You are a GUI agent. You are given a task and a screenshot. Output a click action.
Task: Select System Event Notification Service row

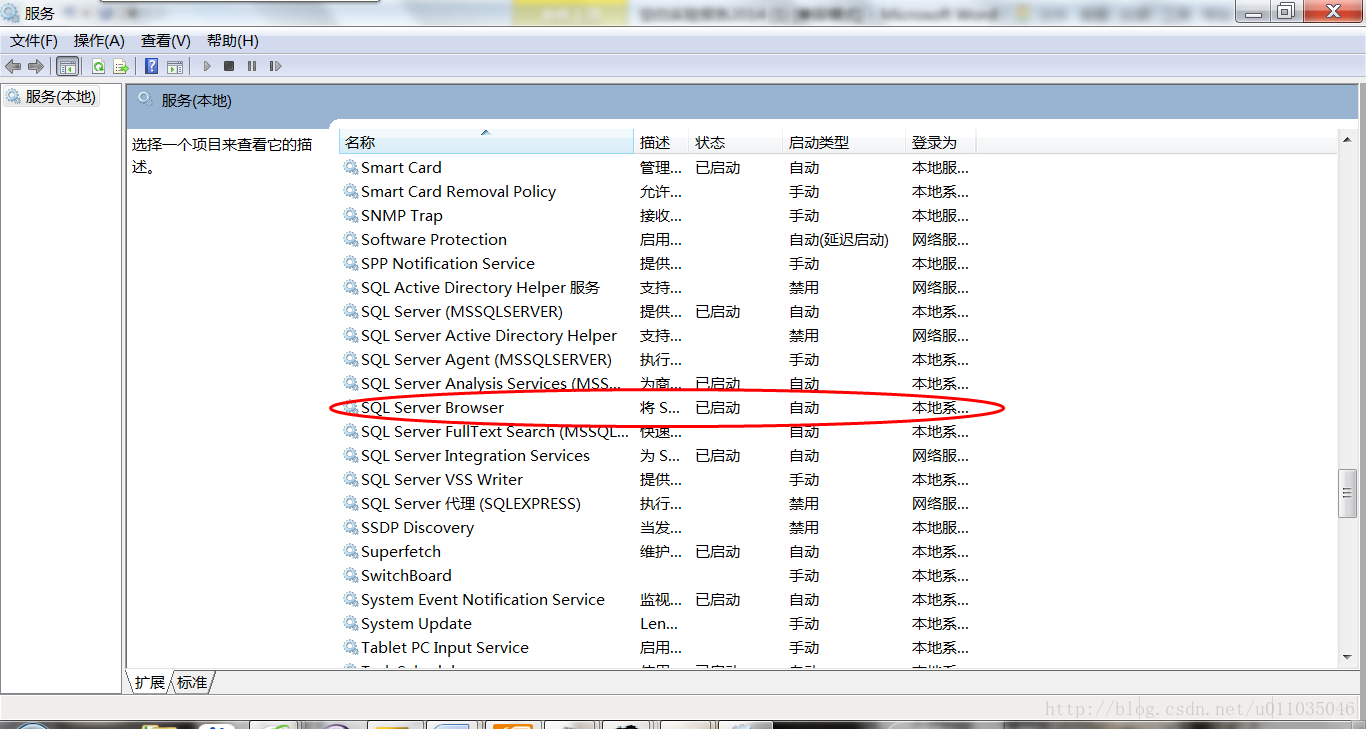click(x=656, y=600)
